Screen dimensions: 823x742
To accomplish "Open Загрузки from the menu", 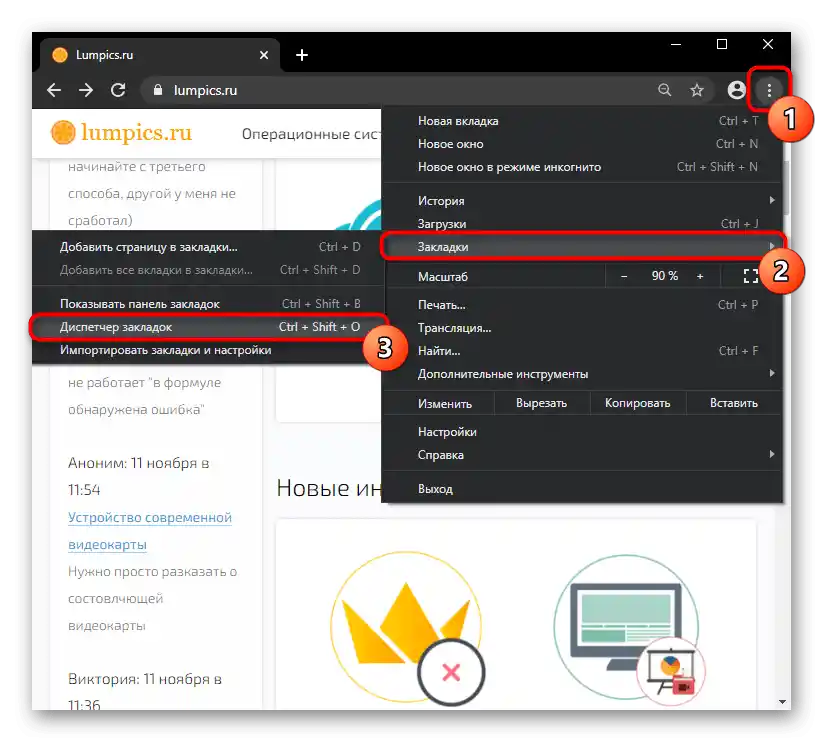I will pyautogui.click(x=583, y=224).
